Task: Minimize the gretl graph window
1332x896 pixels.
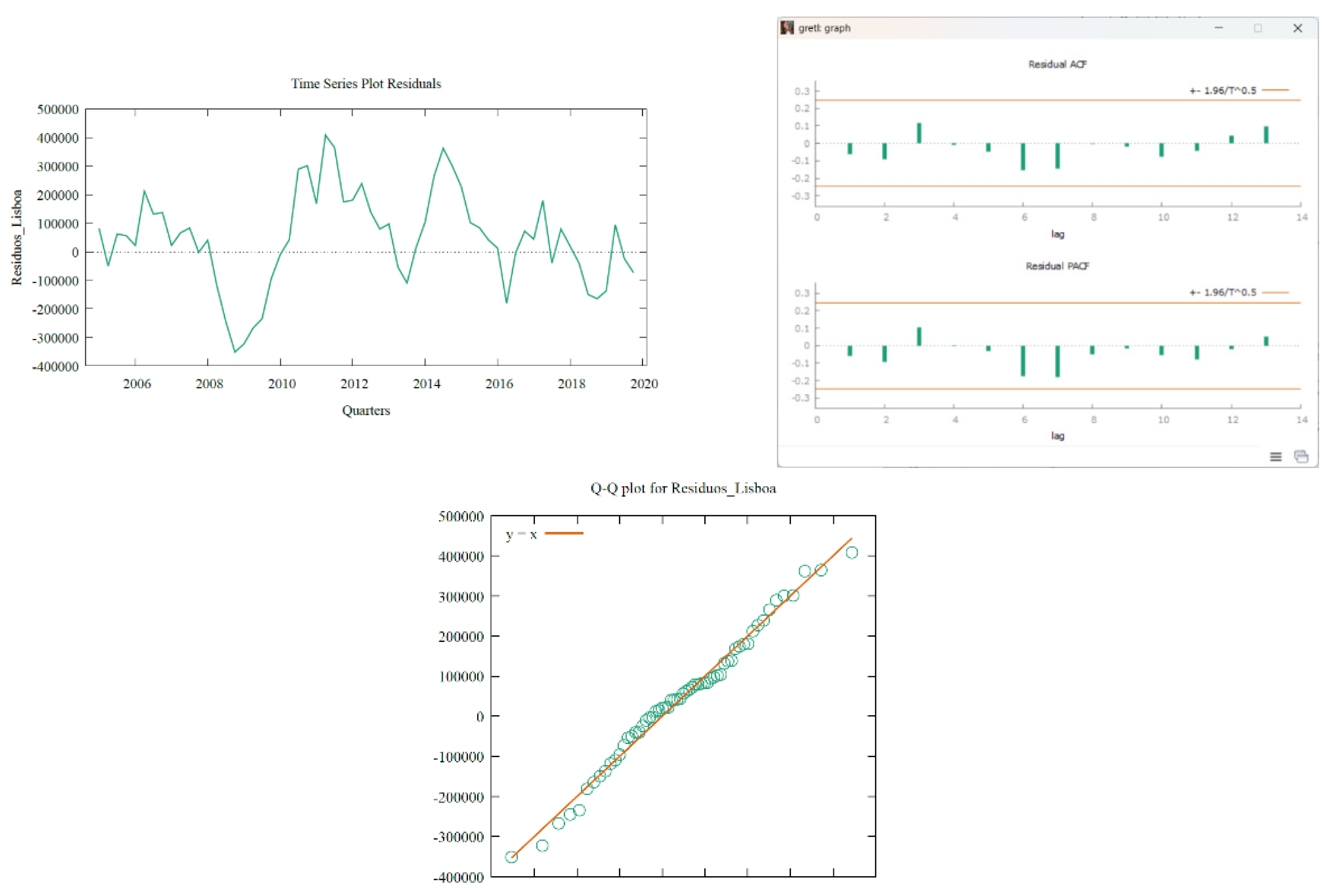Action: (1218, 28)
